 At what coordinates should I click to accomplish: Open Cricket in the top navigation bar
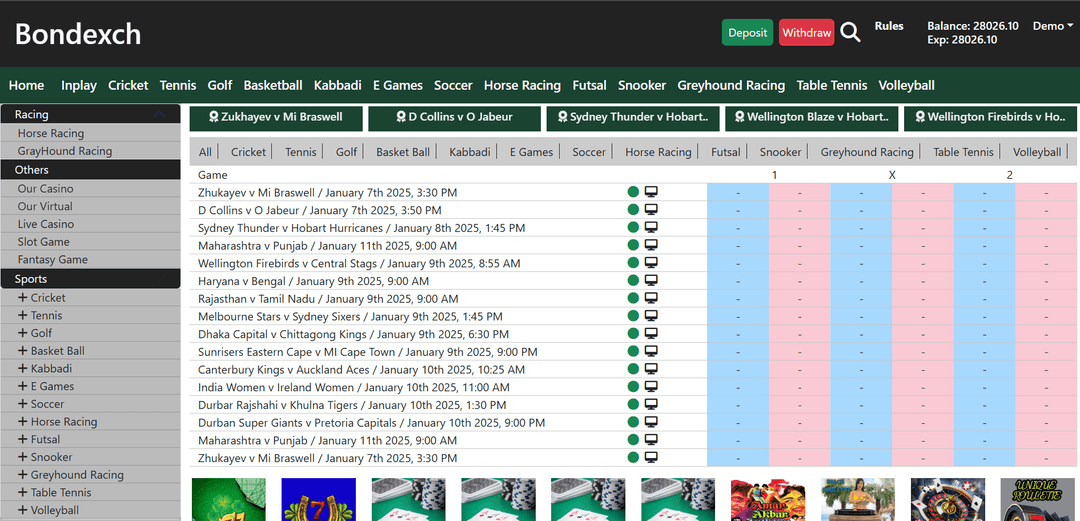click(128, 85)
